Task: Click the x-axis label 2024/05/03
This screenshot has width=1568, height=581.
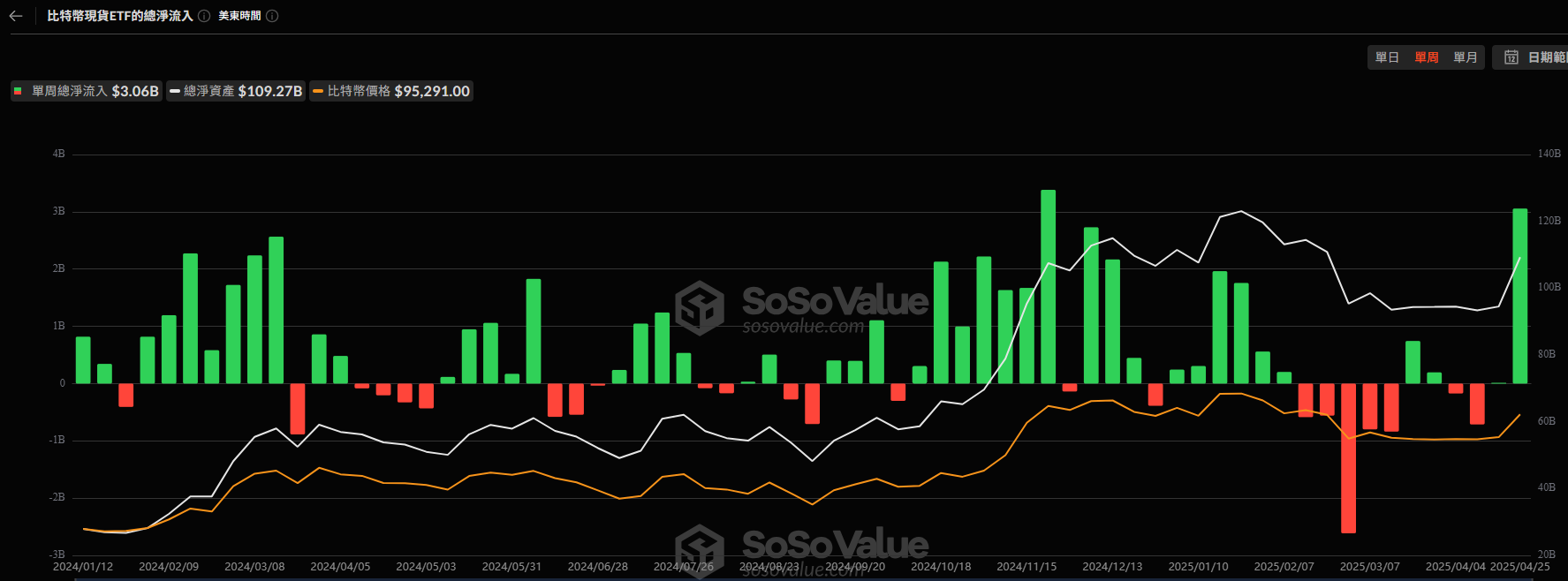Action: pyautogui.click(x=426, y=567)
